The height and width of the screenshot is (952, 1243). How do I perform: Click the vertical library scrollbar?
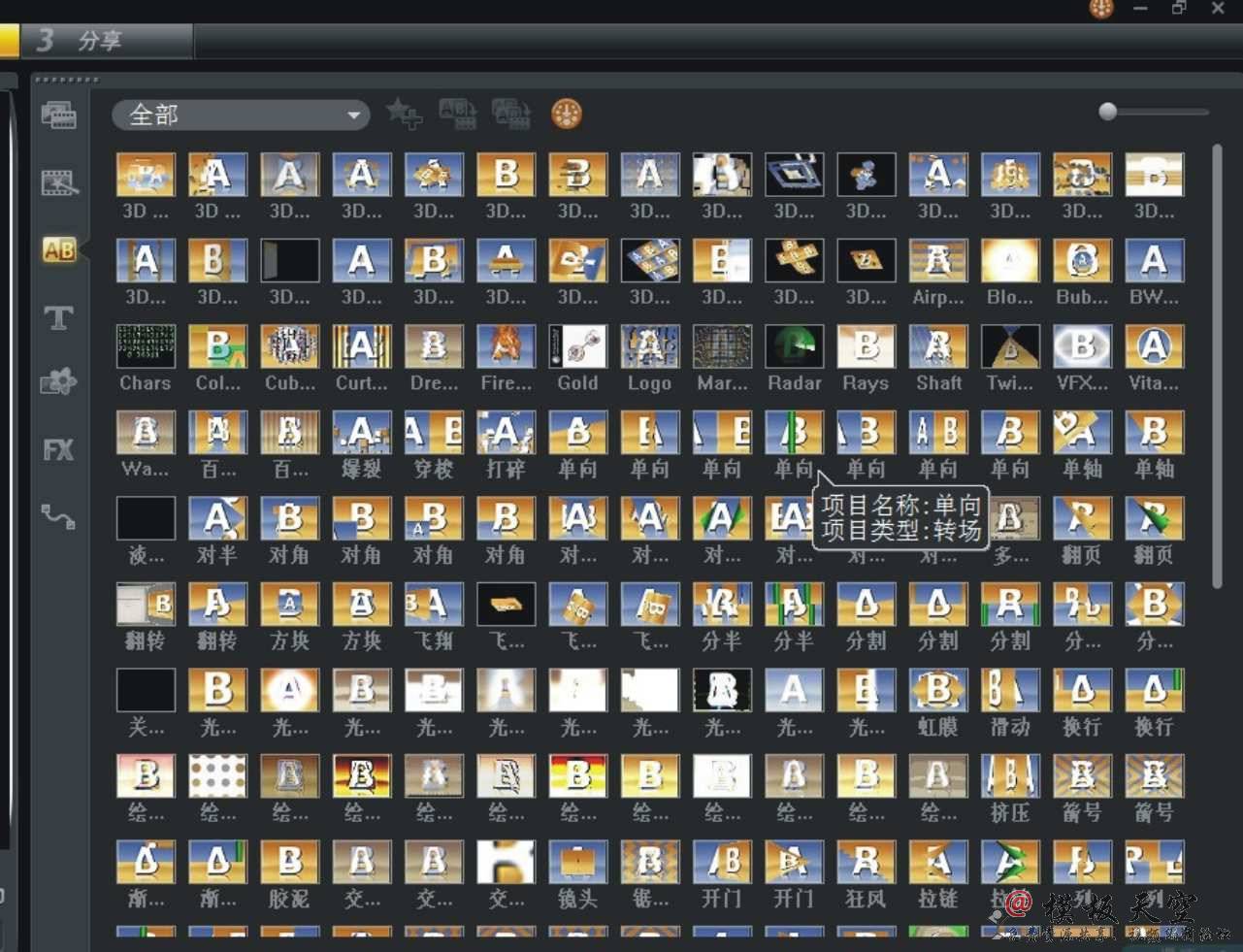click(1217, 367)
